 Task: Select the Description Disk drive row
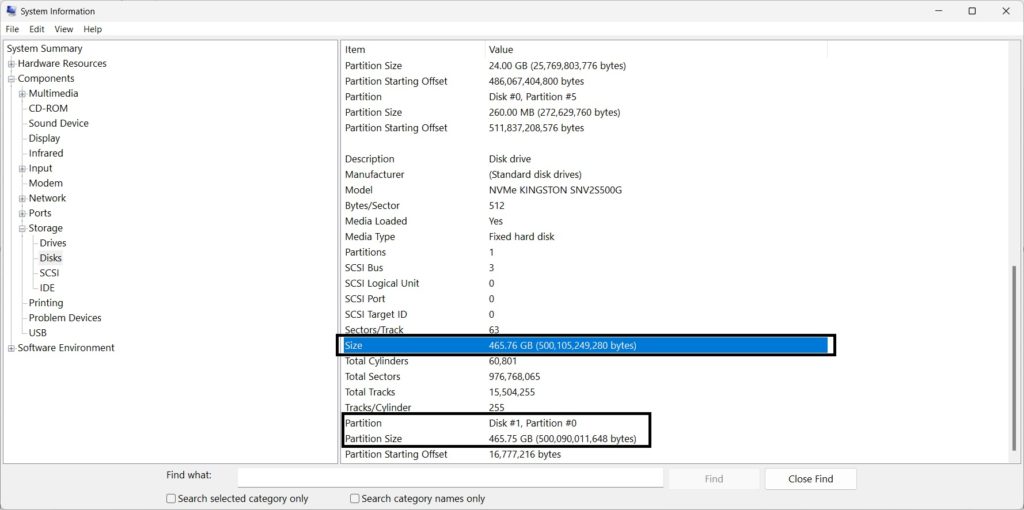pos(586,159)
